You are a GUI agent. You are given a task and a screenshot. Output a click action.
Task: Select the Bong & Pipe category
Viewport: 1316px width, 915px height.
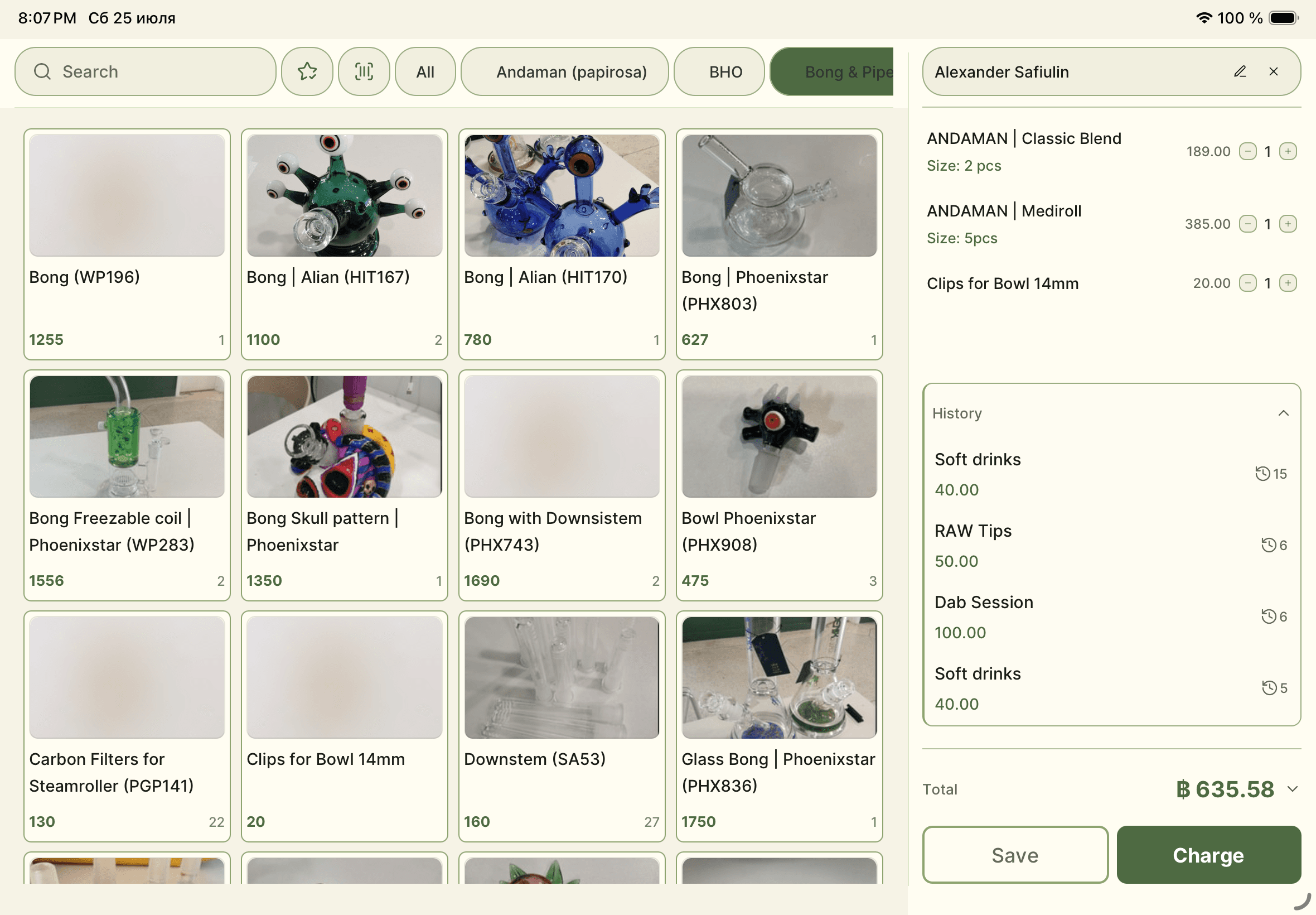pos(832,71)
